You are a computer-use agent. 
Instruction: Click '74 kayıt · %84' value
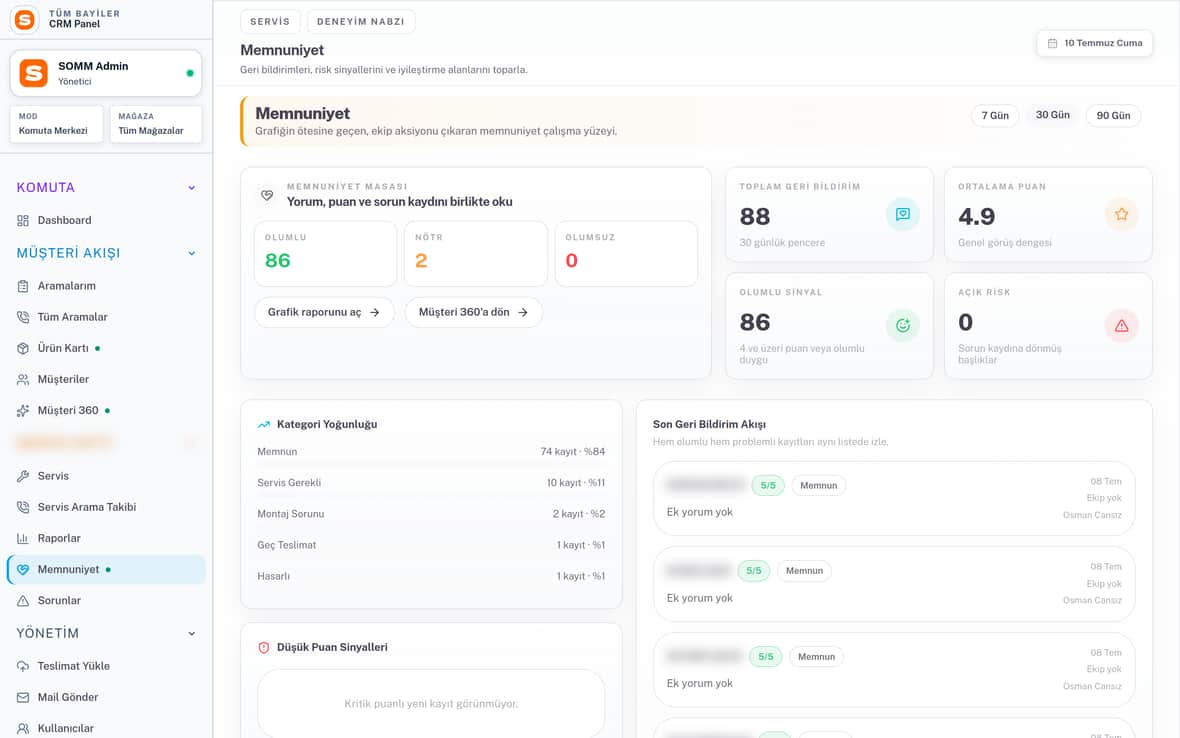click(573, 451)
